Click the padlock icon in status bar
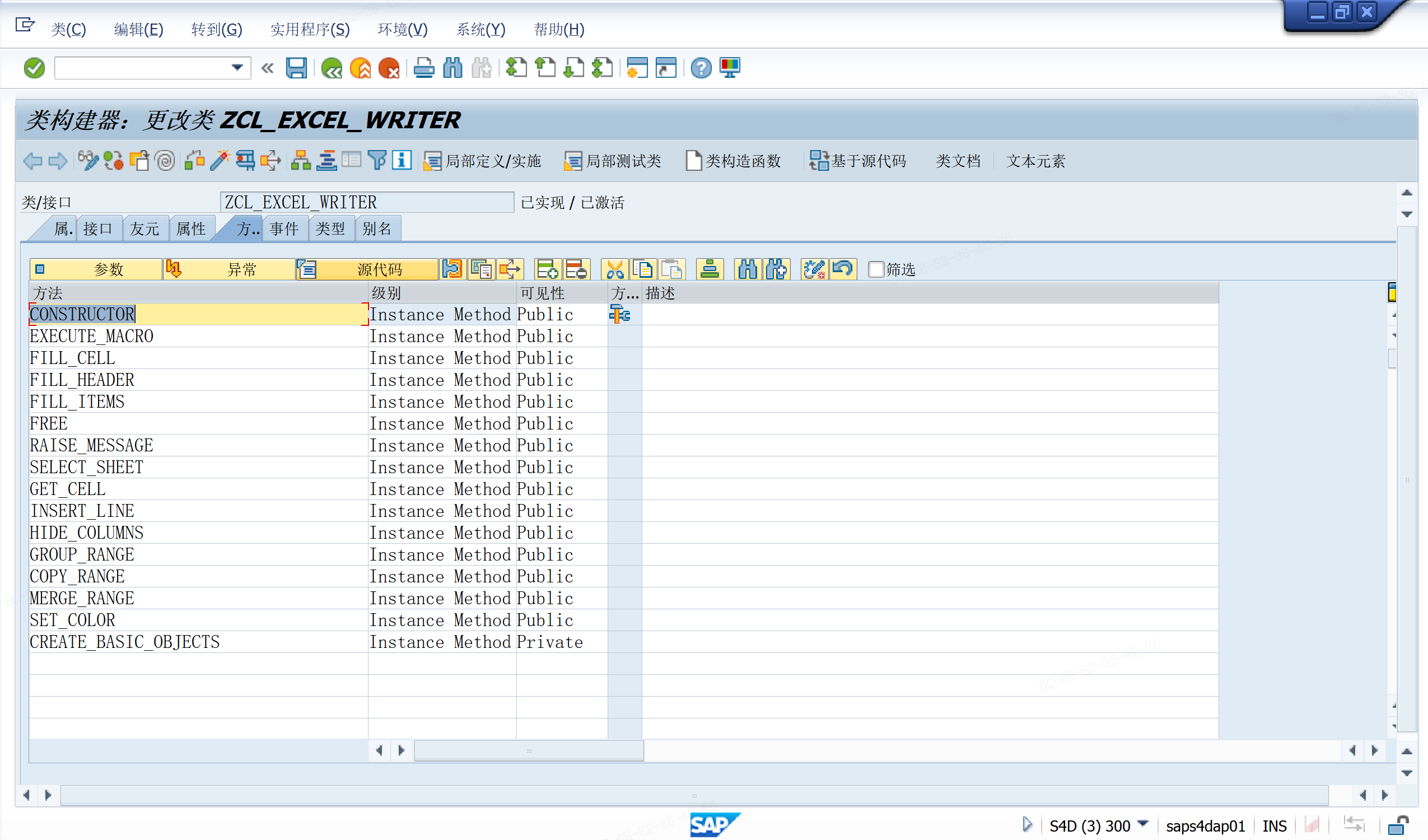The height and width of the screenshot is (840, 1428). (x=1398, y=826)
